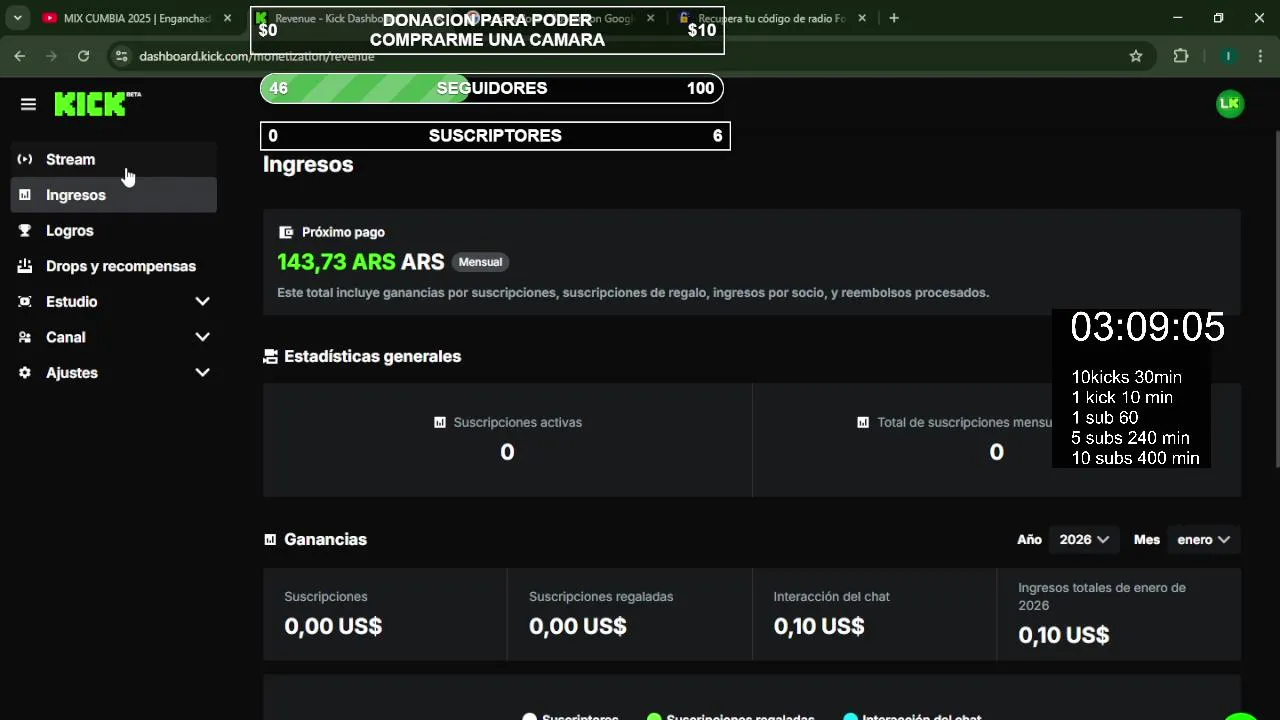
Task: Open the browser extensions puzzle icon
Action: click(x=1181, y=56)
